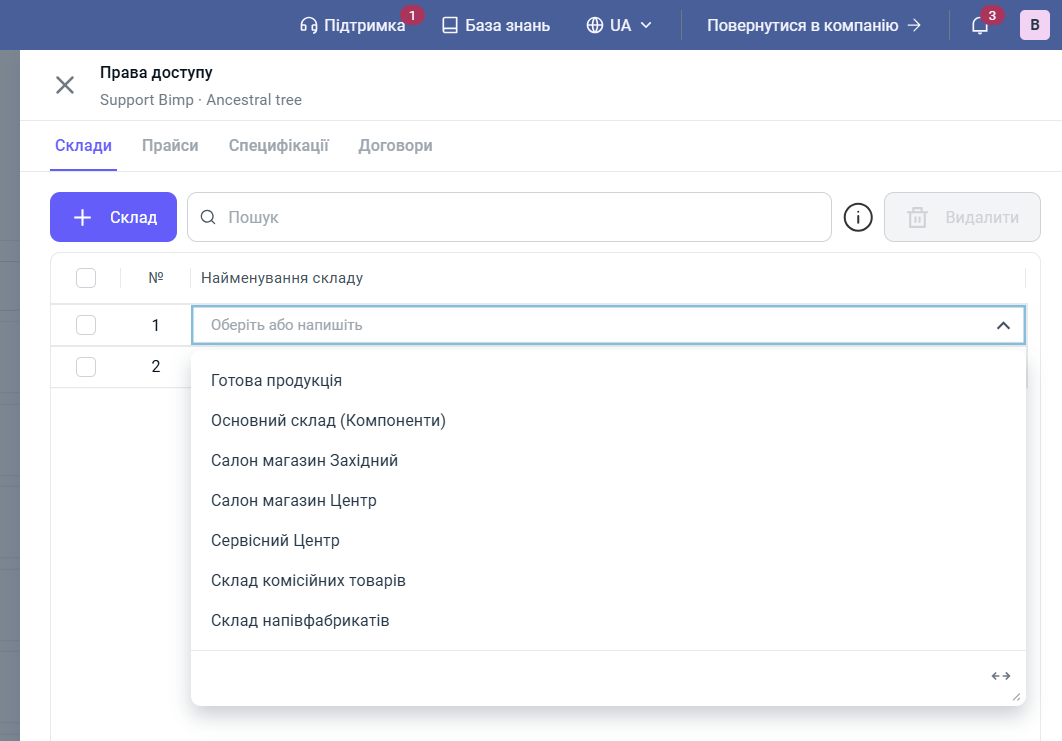Select Готова продукція option
1062x741 pixels.
[x=608, y=381]
